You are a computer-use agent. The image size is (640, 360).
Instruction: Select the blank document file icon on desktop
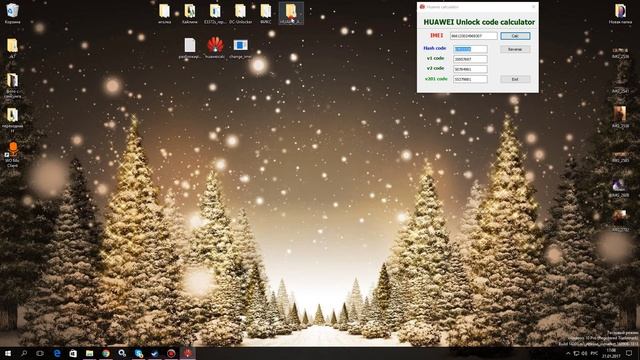coord(190,48)
